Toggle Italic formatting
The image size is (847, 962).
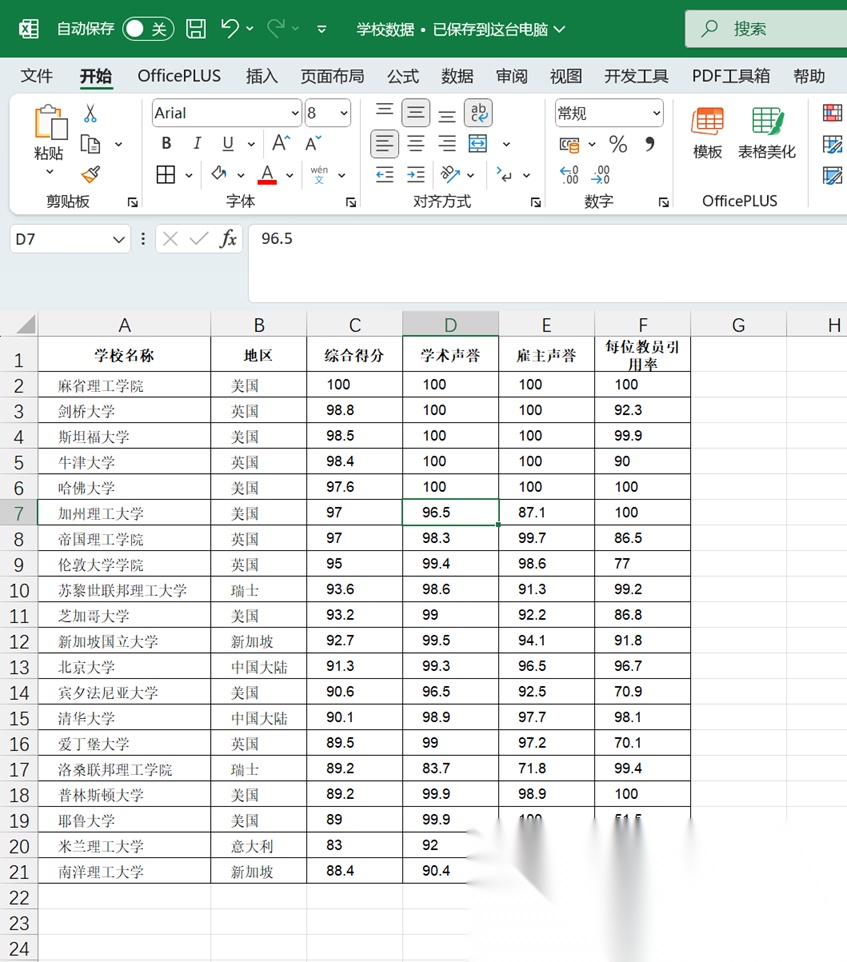pyautogui.click(x=197, y=144)
